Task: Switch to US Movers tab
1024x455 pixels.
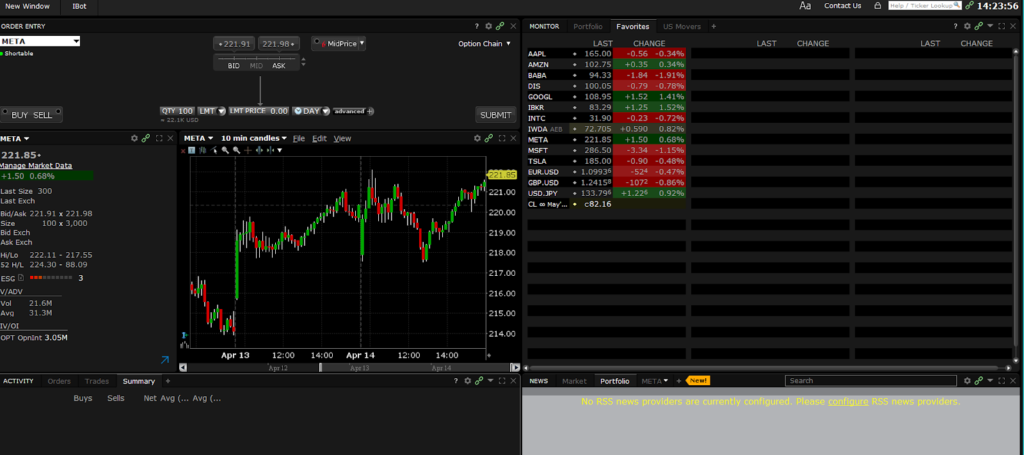Action: [x=682, y=26]
